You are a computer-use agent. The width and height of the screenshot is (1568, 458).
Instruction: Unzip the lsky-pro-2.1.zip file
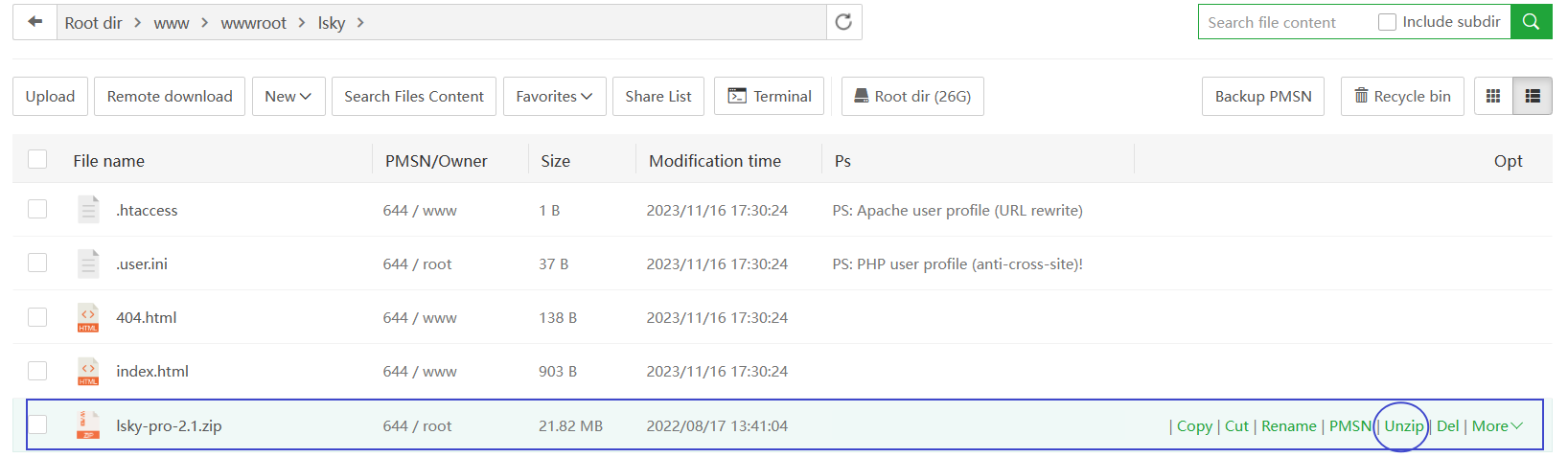point(1403,426)
